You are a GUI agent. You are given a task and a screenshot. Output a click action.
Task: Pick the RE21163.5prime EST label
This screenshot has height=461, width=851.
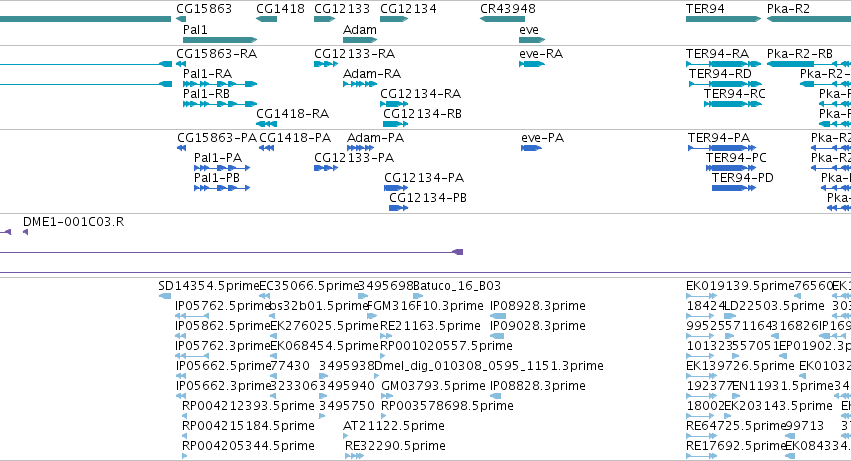pos(430,326)
